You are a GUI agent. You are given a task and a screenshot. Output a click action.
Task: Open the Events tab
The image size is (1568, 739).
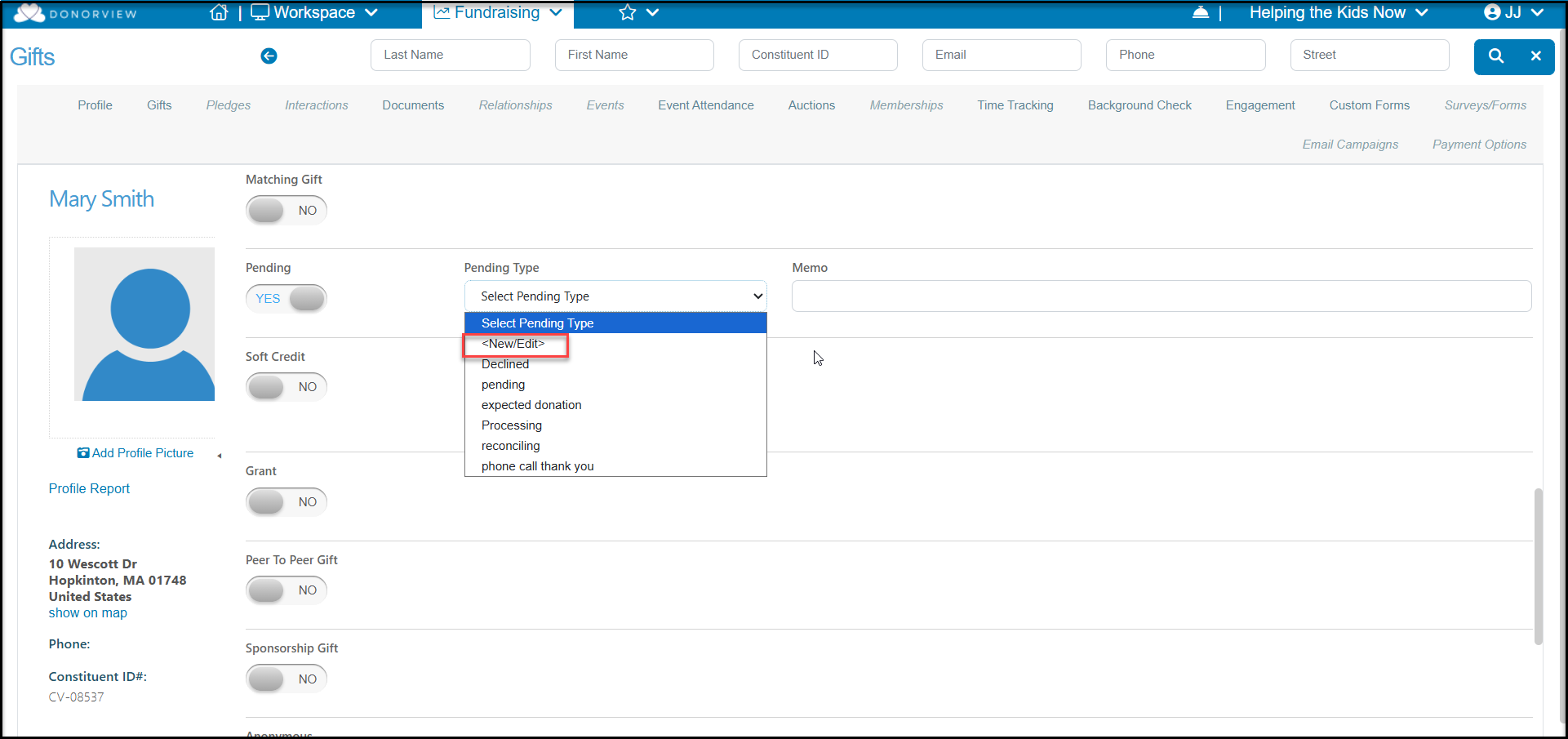[x=605, y=105]
